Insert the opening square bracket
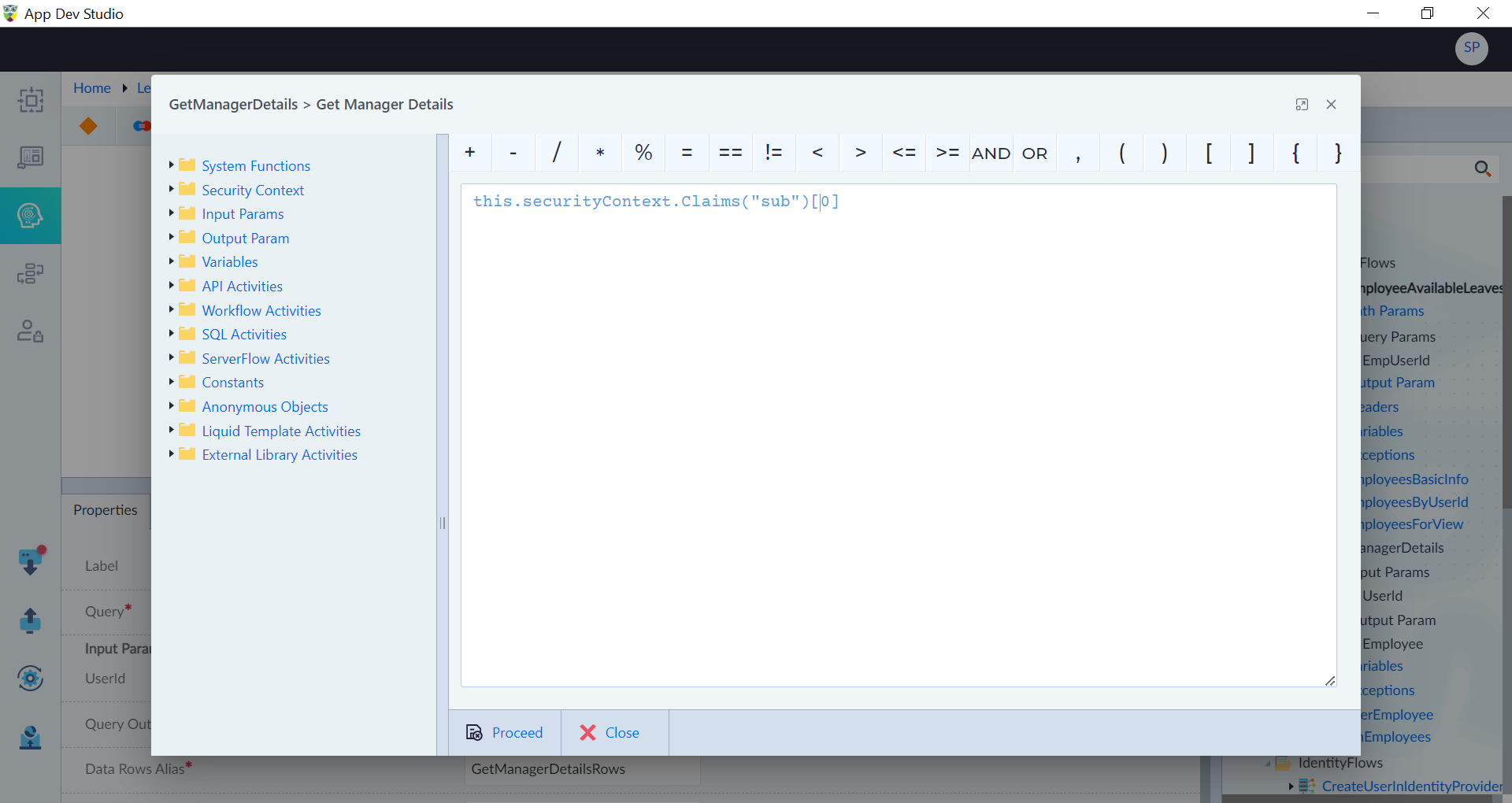Image resolution: width=1512 pixels, height=803 pixels. coord(1208,153)
